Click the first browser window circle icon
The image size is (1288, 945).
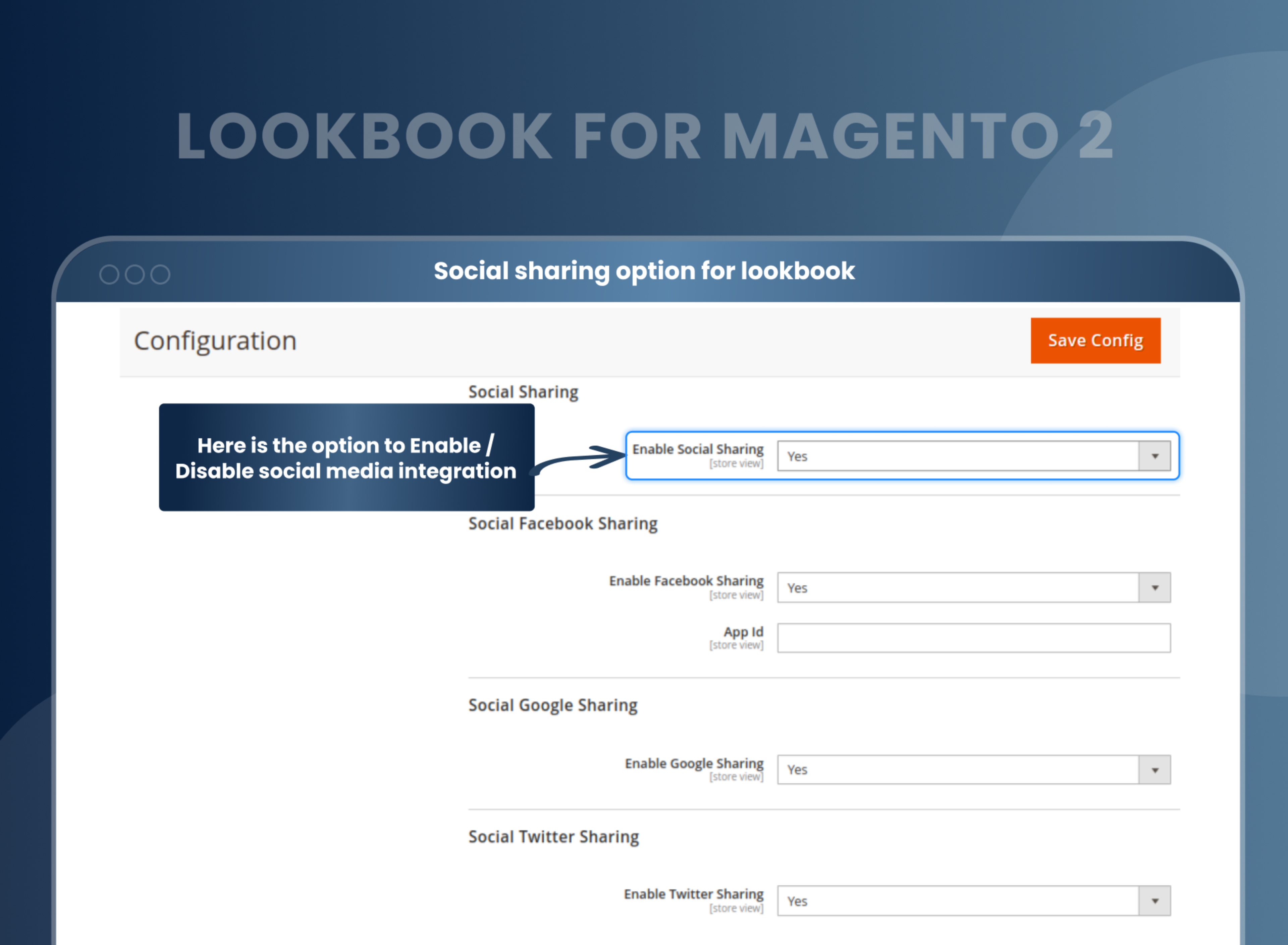pyautogui.click(x=108, y=275)
